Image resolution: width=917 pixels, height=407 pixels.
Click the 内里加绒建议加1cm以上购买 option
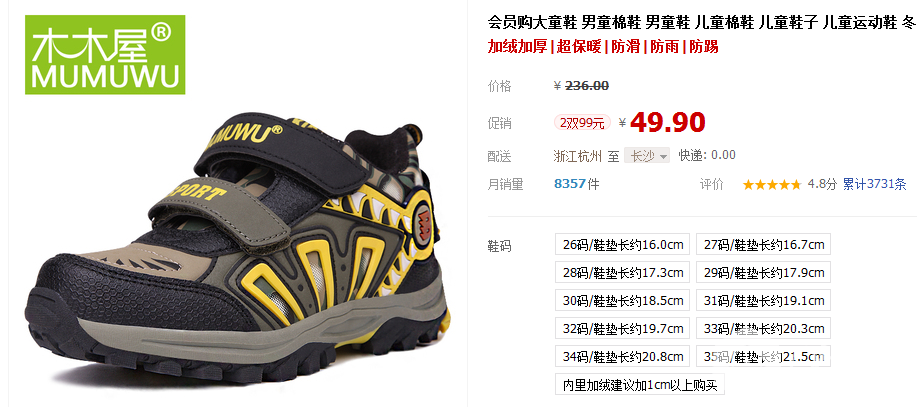coord(640,385)
